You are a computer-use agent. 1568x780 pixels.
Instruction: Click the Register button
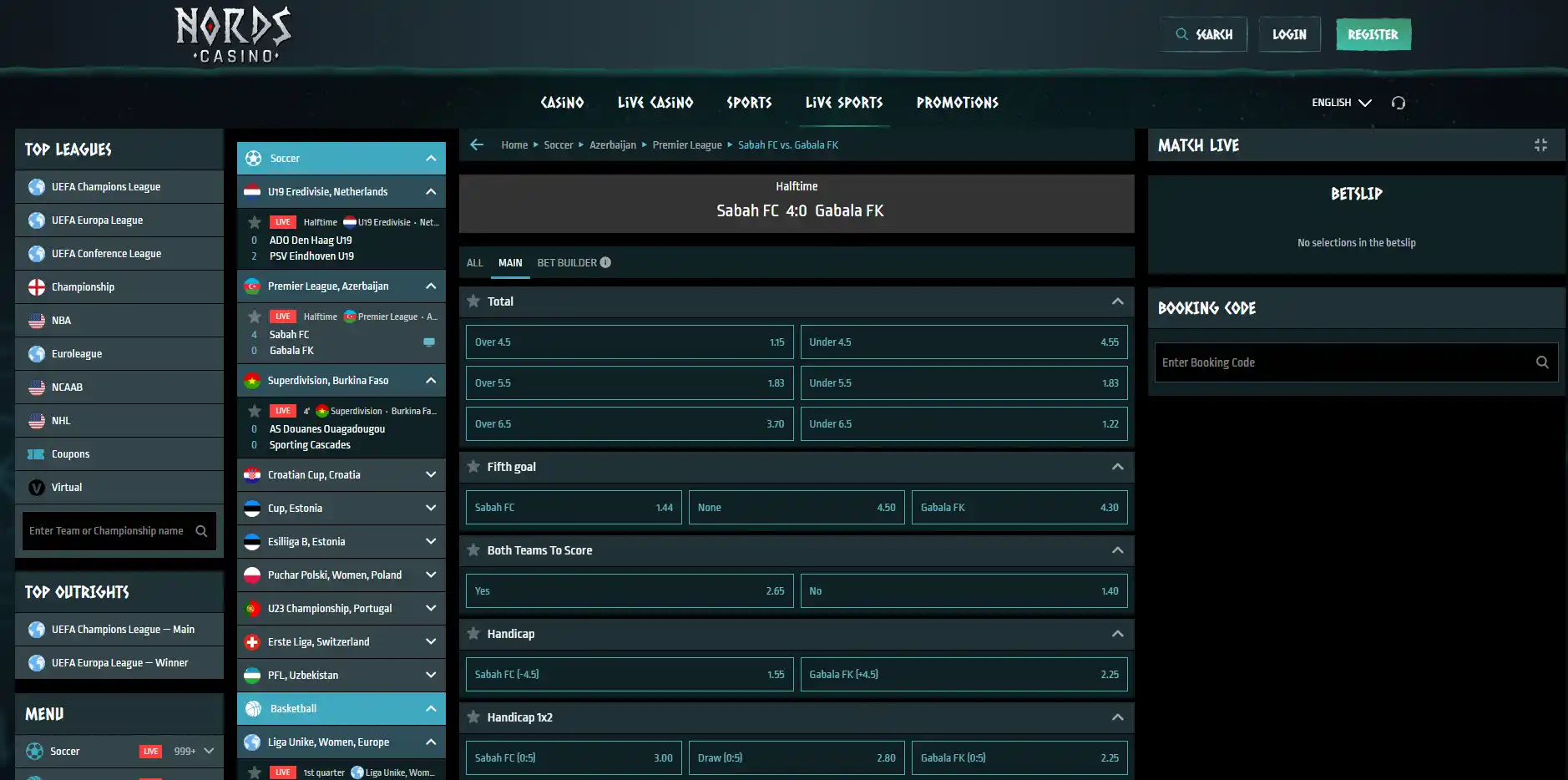click(x=1373, y=34)
